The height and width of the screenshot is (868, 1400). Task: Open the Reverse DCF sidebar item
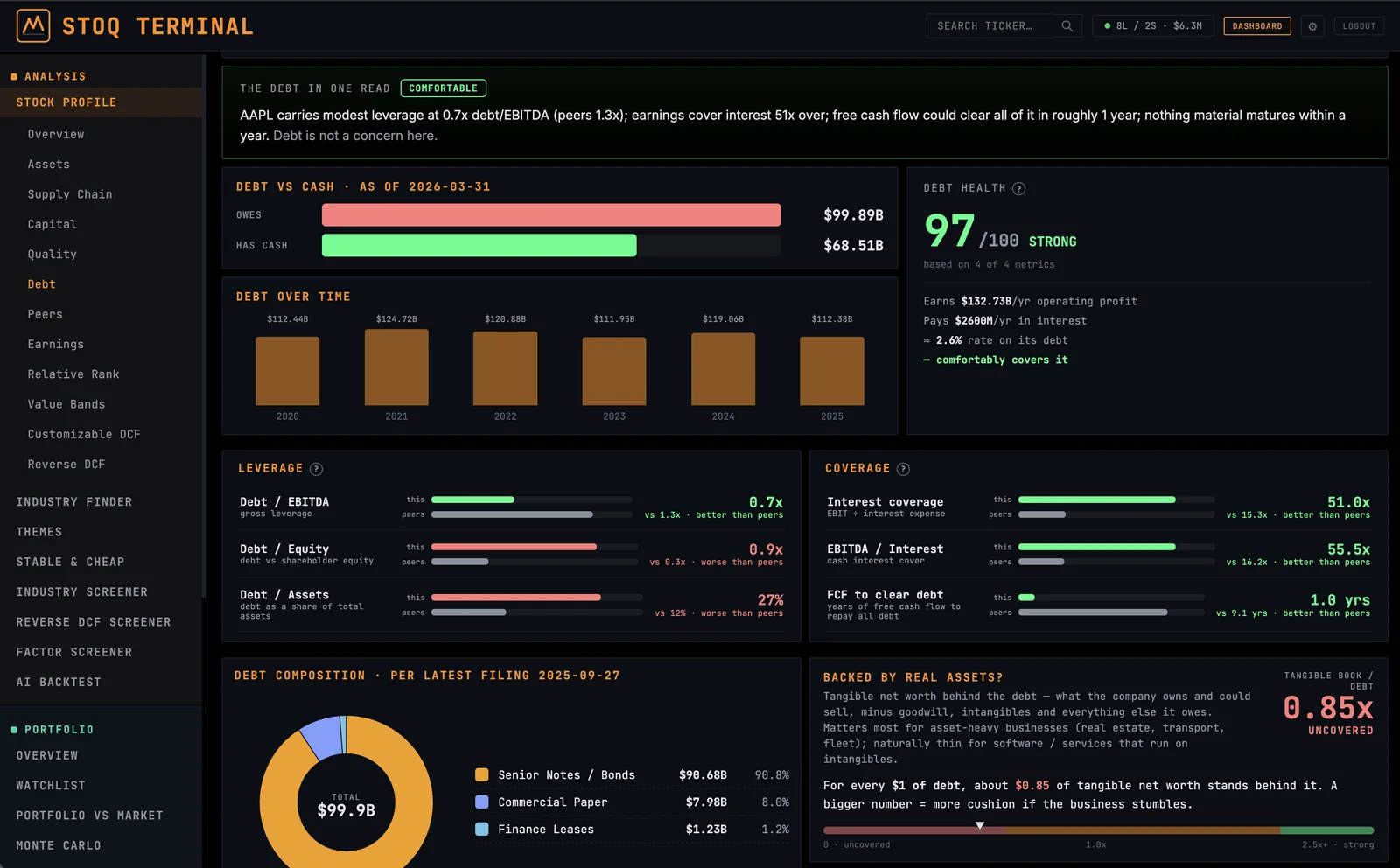(x=66, y=465)
